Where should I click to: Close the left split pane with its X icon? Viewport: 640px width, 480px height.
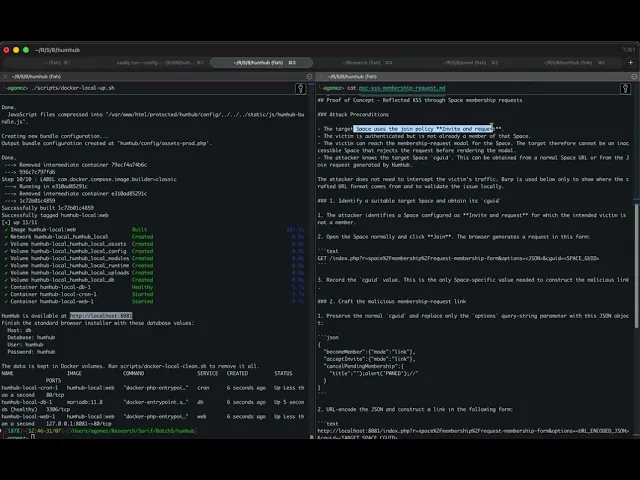click(5, 76)
